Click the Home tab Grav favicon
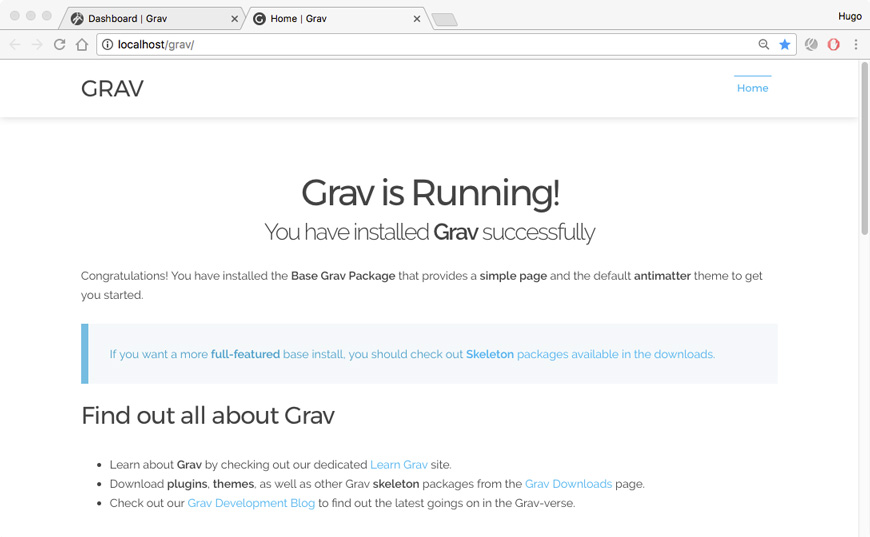Screen dimensions: 870x537 [x=259, y=19]
